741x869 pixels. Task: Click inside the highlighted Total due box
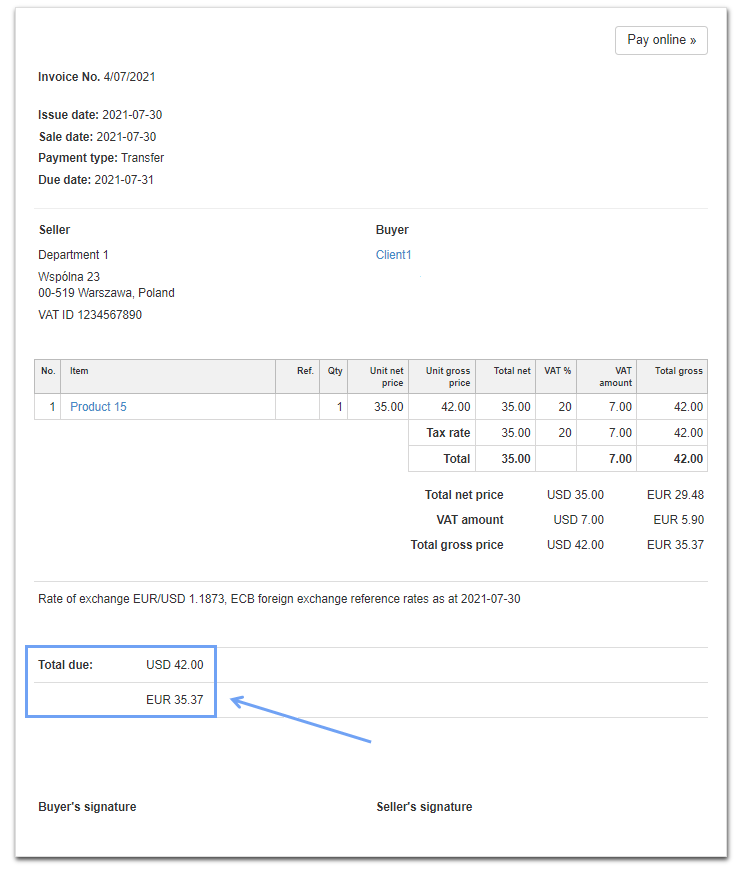[x=120, y=681]
